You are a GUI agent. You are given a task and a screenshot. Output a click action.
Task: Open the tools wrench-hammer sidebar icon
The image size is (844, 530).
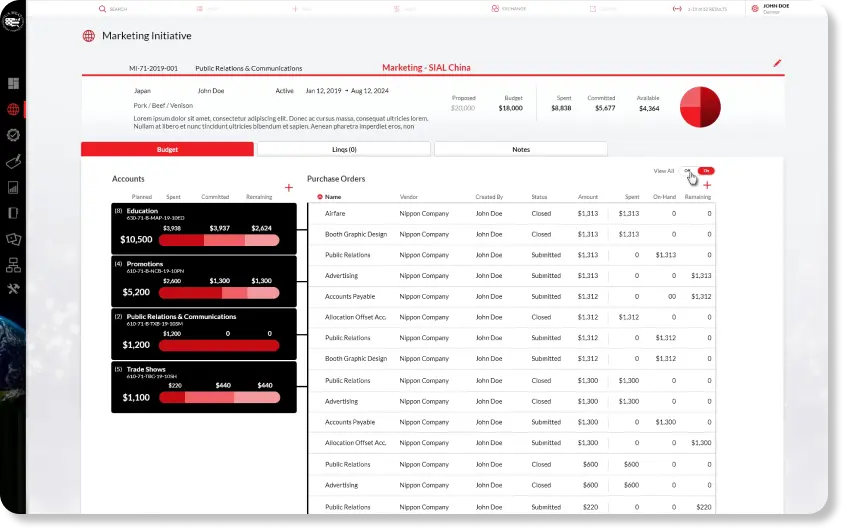pyautogui.click(x=14, y=290)
